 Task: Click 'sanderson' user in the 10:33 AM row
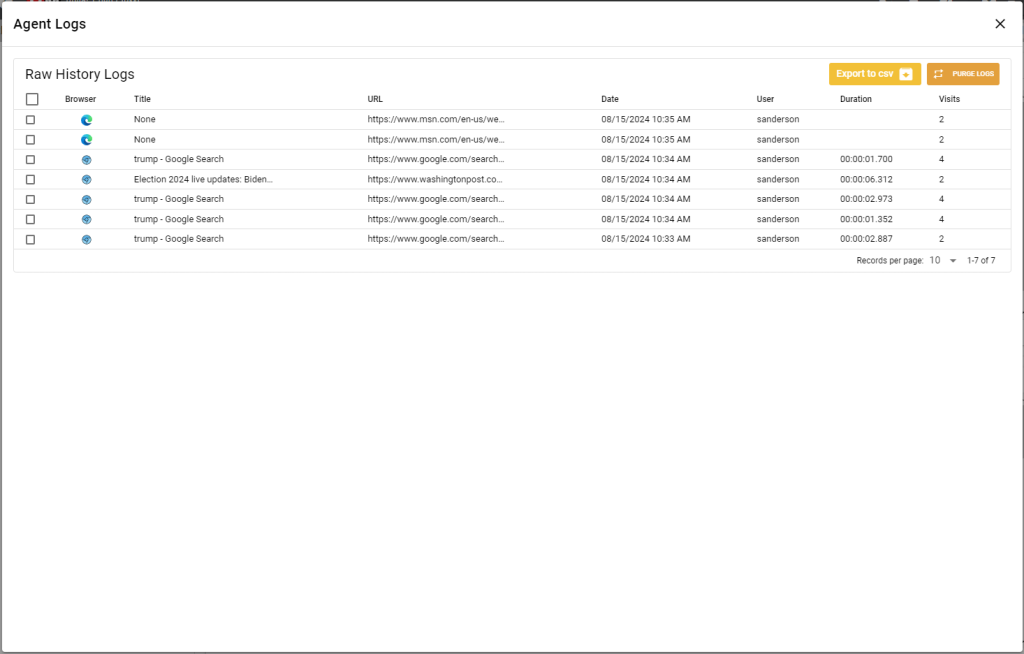pyautogui.click(x=778, y=238)
